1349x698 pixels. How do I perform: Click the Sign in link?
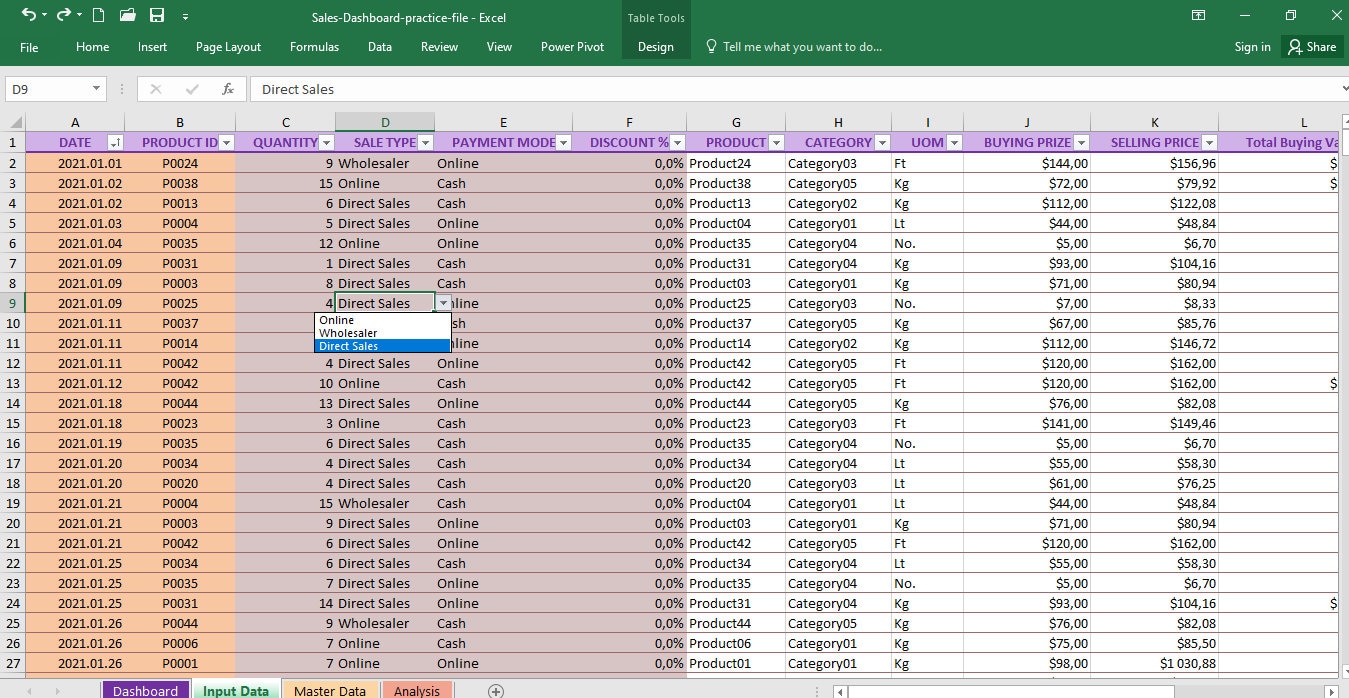click(x=1252, y=46)
